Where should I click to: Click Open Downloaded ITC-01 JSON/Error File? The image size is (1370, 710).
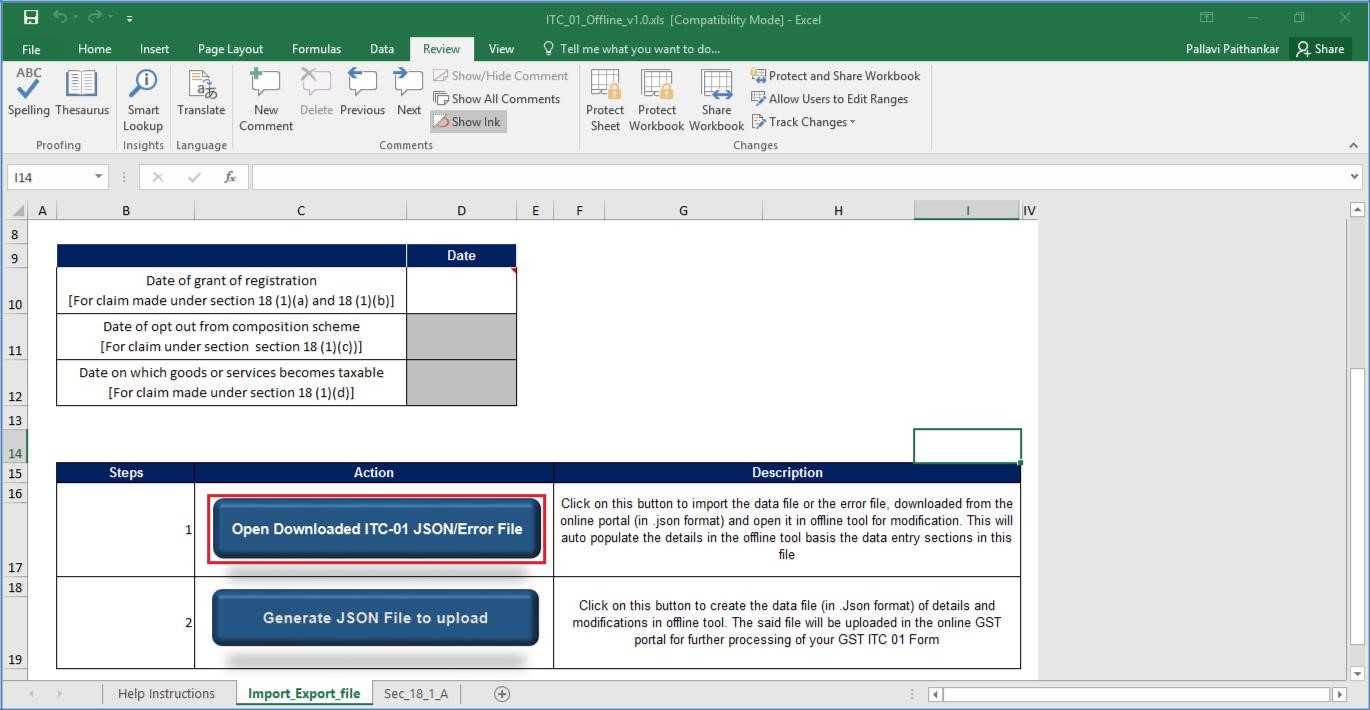coord(375,528)
